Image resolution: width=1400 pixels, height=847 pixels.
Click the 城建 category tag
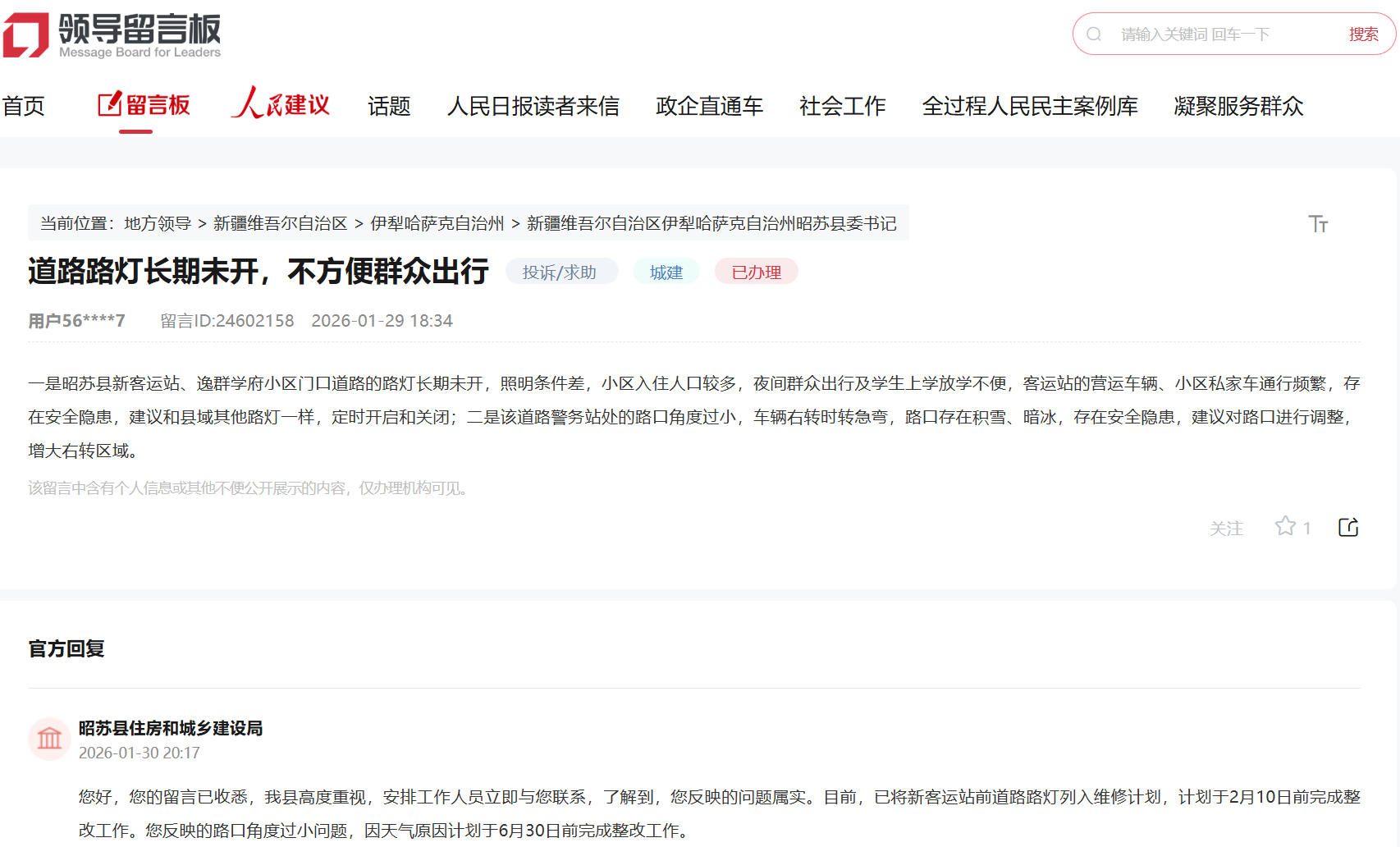click(x=666, y=272)
